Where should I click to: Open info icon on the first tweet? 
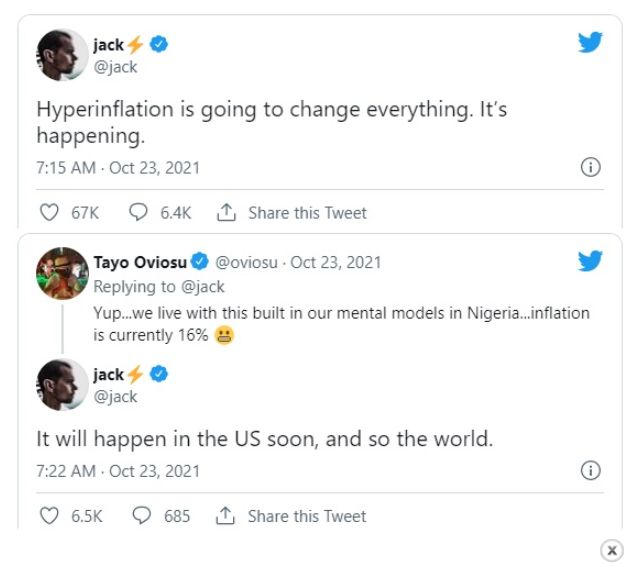click(590, 167)
